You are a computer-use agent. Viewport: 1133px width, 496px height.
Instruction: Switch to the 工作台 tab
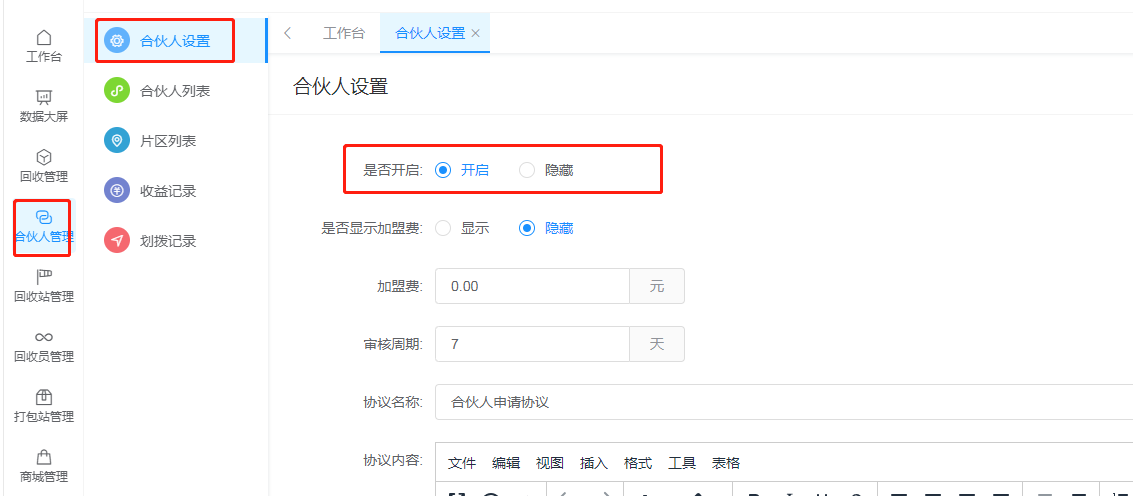tap(344, 33)
